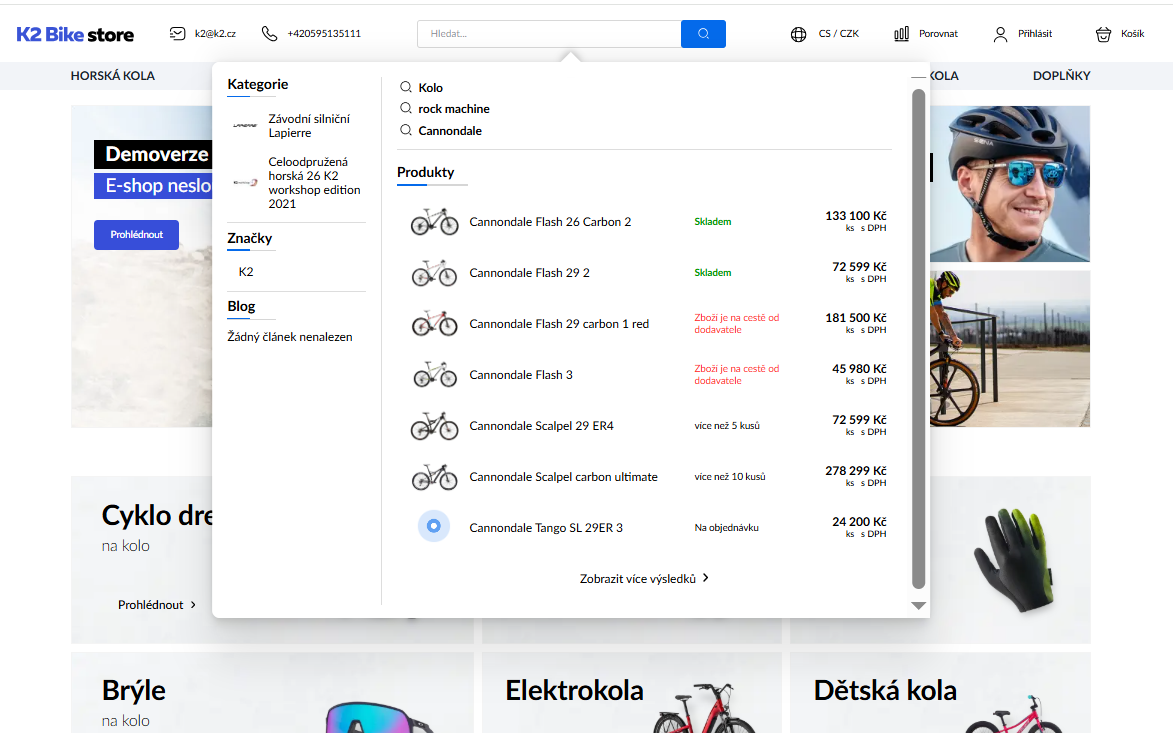
Task: Click více než 10 kusů availability text
Action: pyautogui.click(x=729, y=476)
